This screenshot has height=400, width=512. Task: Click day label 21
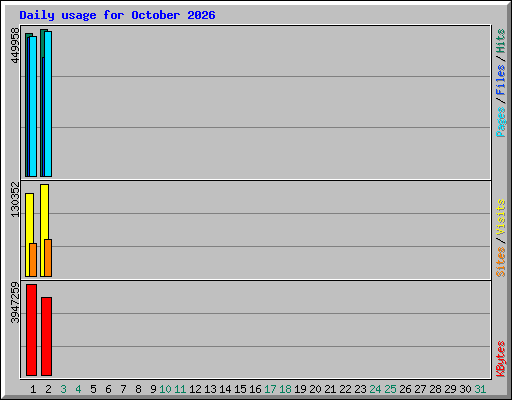point(330,389)
